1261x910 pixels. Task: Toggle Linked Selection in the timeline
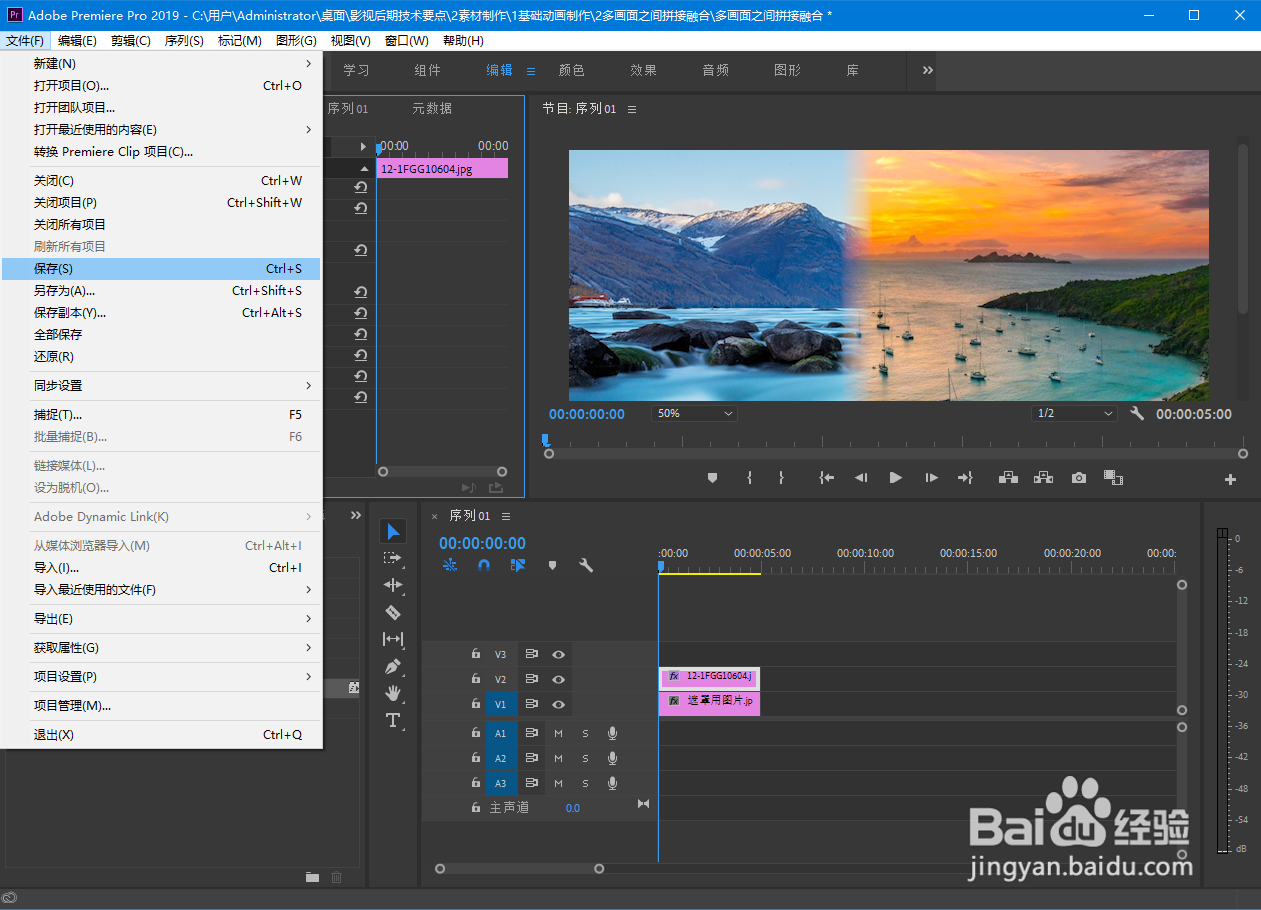[x=518, y=565]
